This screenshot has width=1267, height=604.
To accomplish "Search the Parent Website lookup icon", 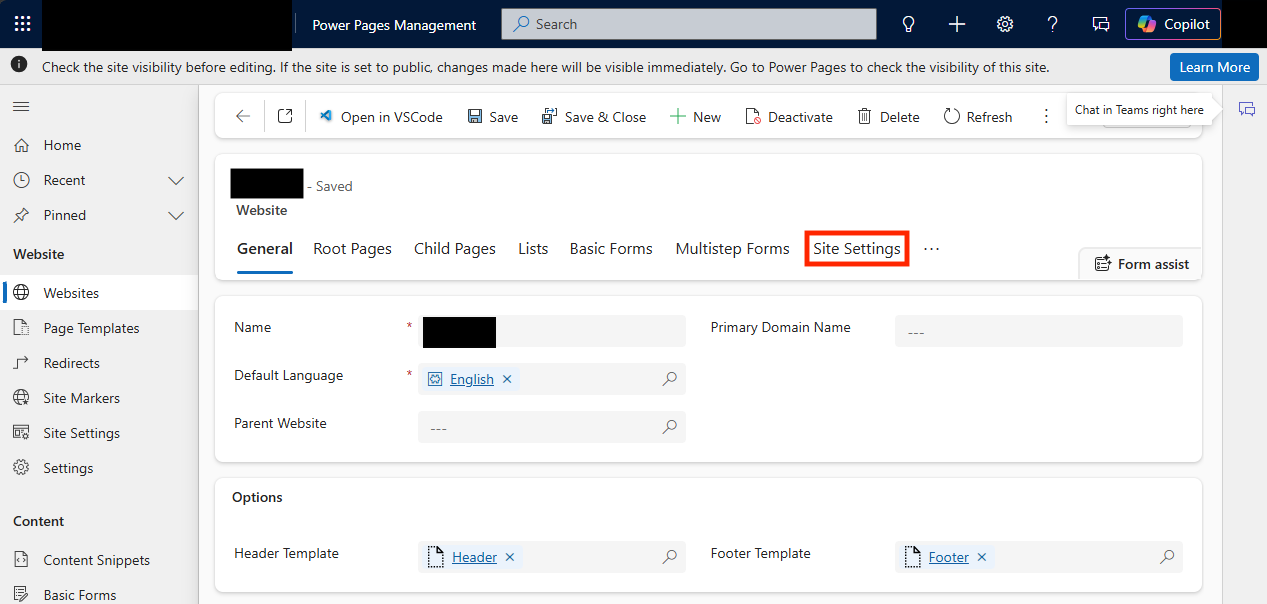I will point(670,427).
